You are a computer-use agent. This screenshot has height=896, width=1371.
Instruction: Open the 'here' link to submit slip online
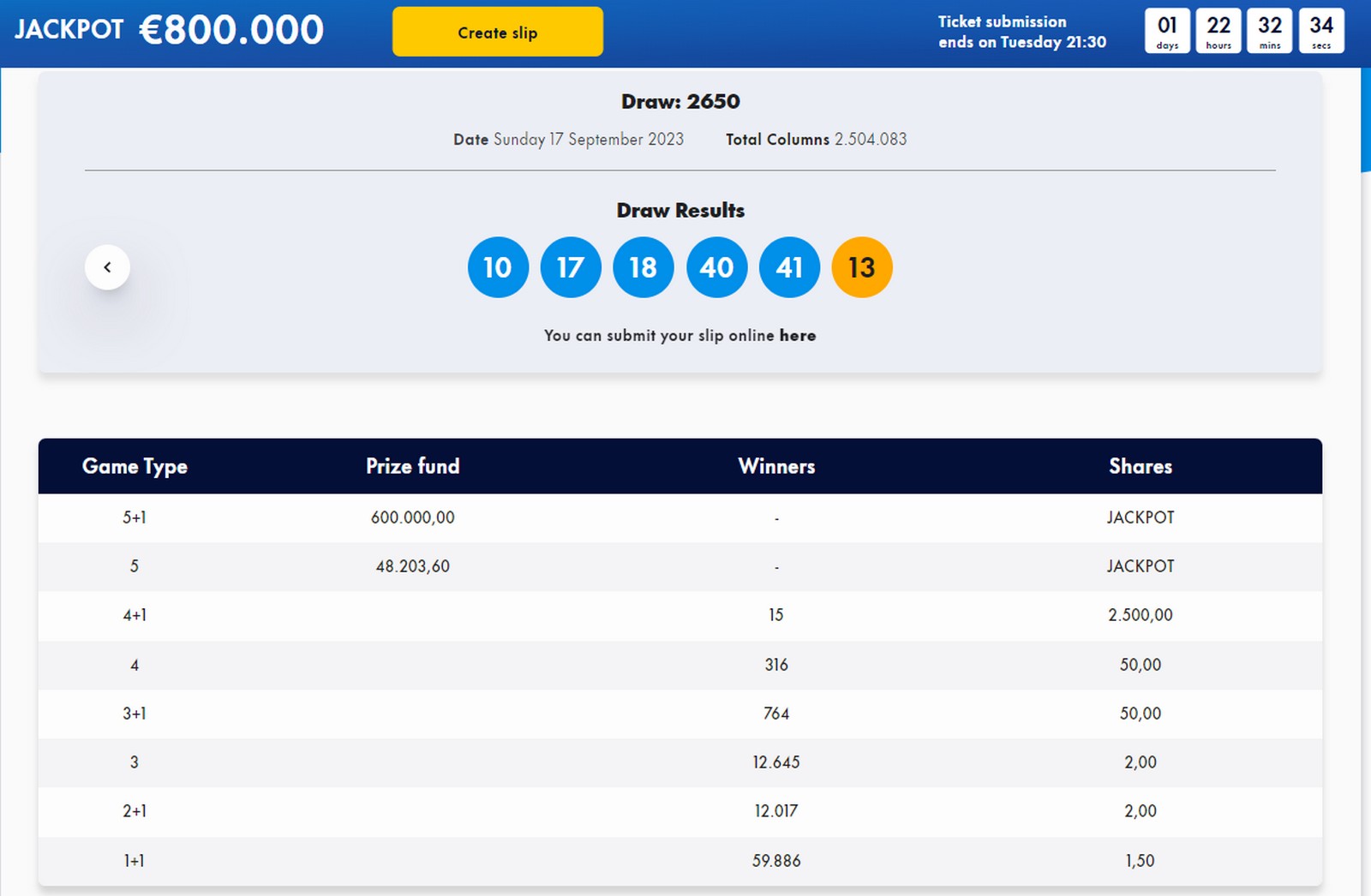797,336
